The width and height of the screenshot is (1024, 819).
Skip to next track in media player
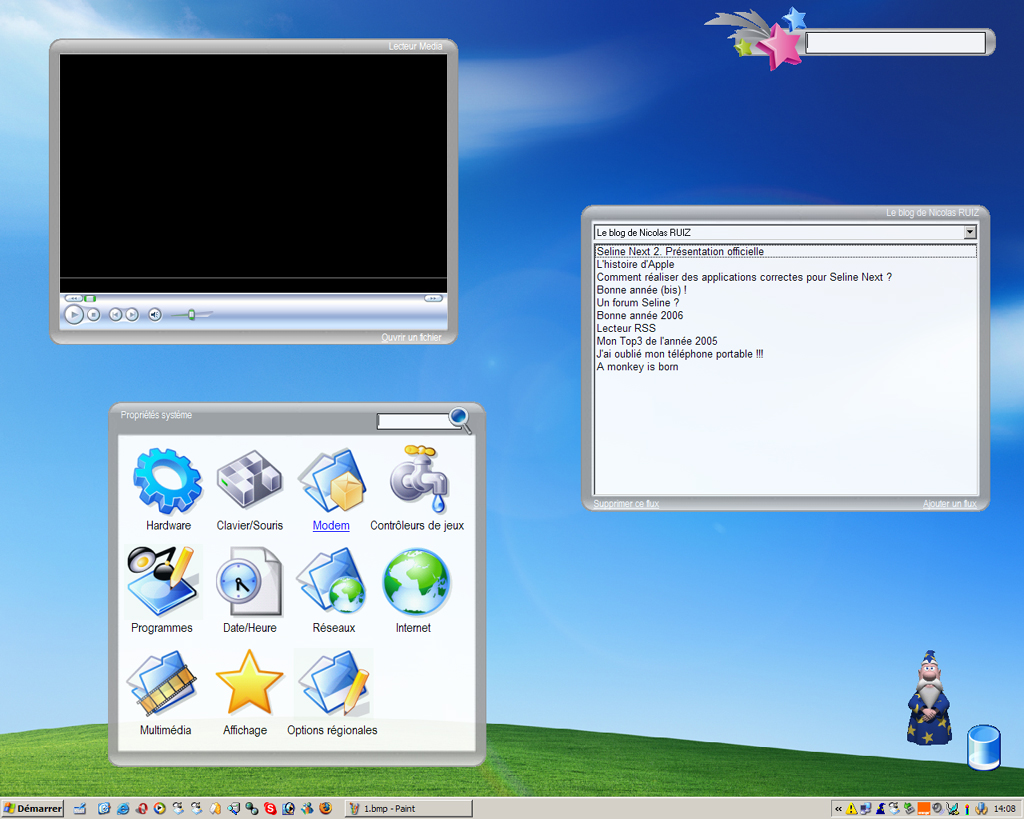[132, 315]
